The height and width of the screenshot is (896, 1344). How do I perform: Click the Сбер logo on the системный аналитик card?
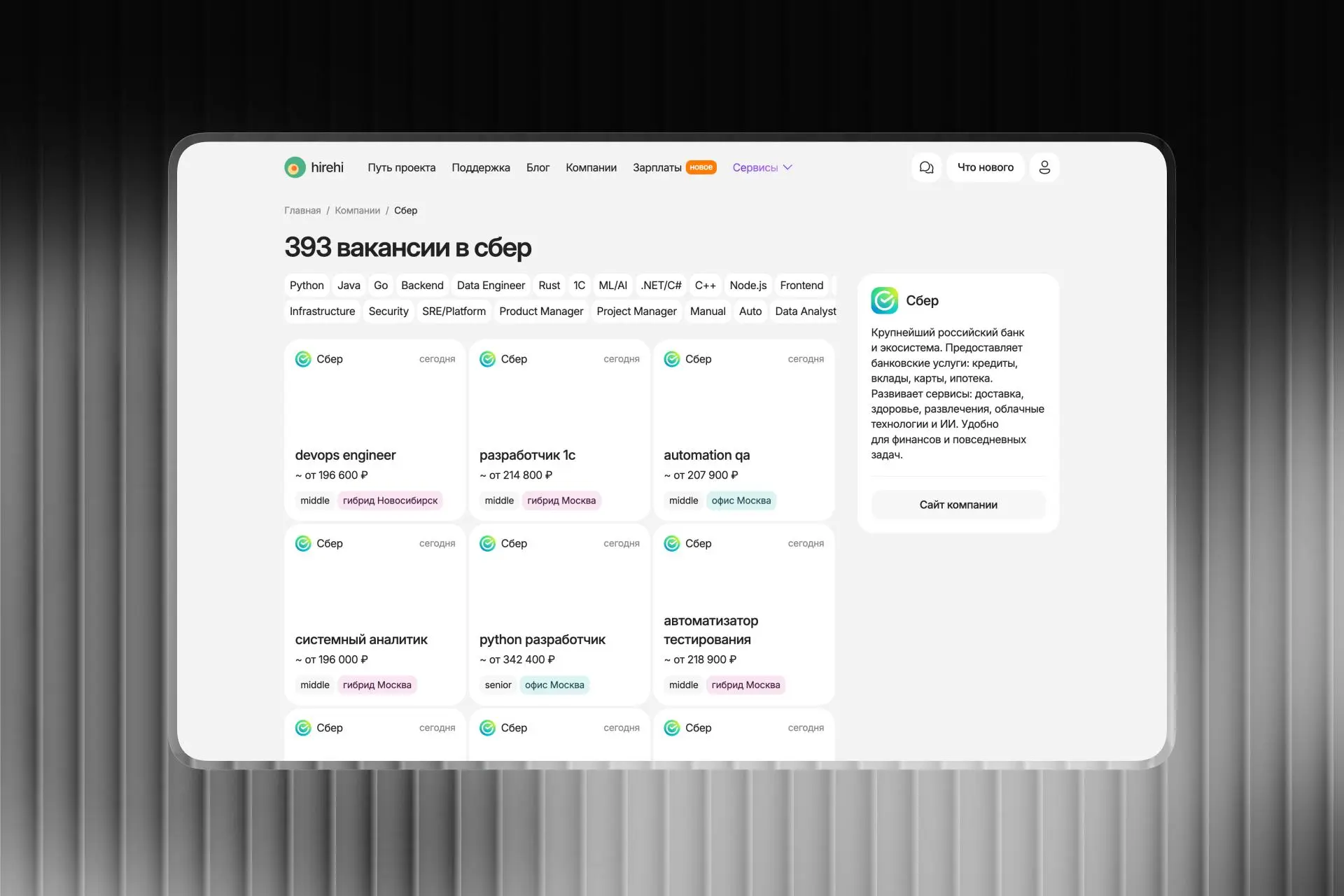(303, 543)
